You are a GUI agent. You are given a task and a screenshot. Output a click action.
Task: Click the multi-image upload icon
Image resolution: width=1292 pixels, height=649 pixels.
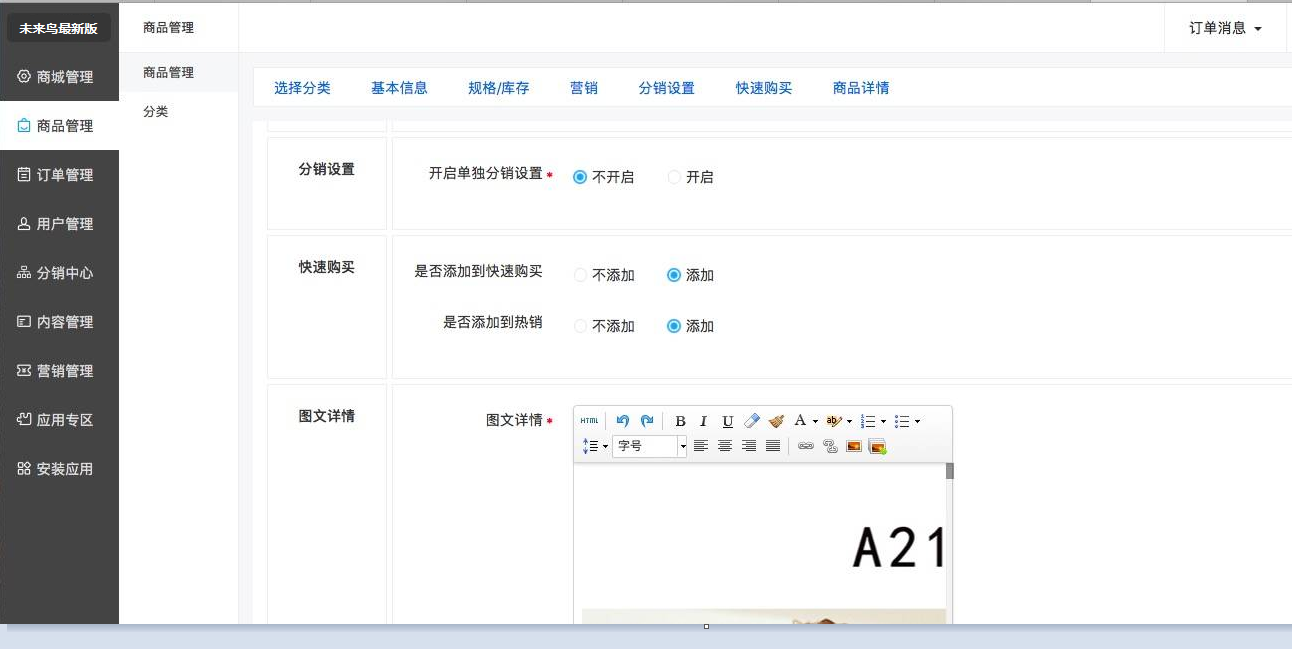[x=877, y=446]
